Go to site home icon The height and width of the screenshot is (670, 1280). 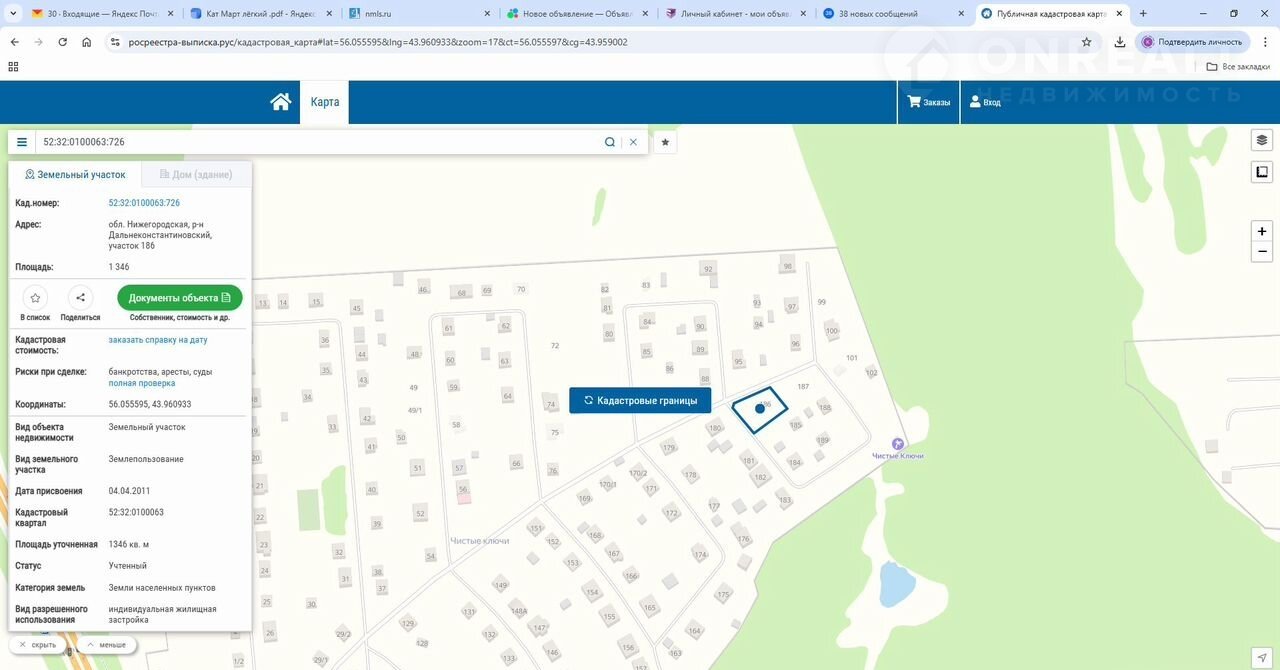281,102
